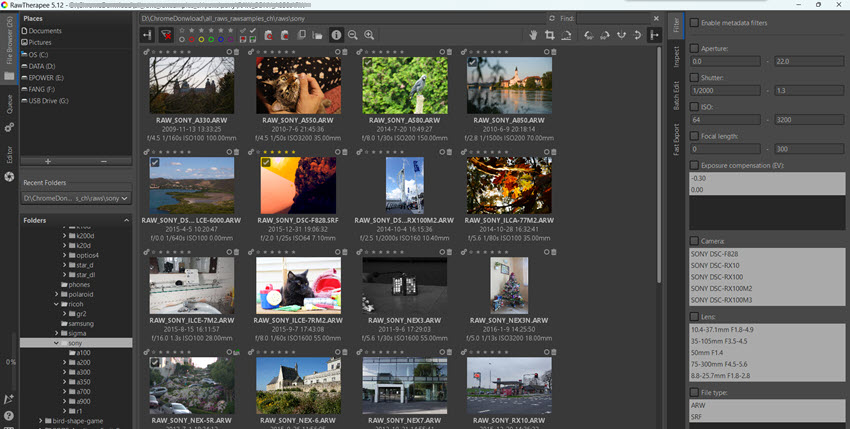Check the Camera filter checkbox
The image size is (850, 429).
(694, 241)
